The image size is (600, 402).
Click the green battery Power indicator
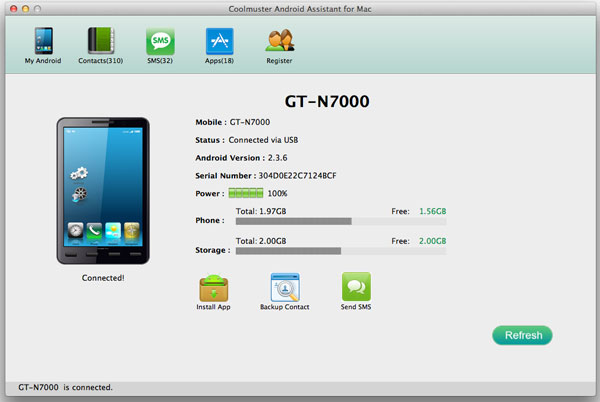click(246, 193)
